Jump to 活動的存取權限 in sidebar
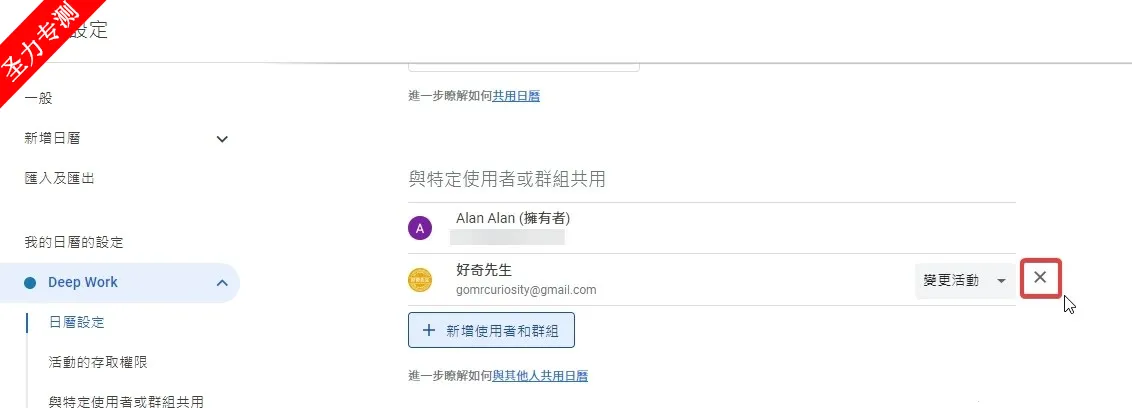Viewport: 1132px width, 408px height. pos(98,362)
